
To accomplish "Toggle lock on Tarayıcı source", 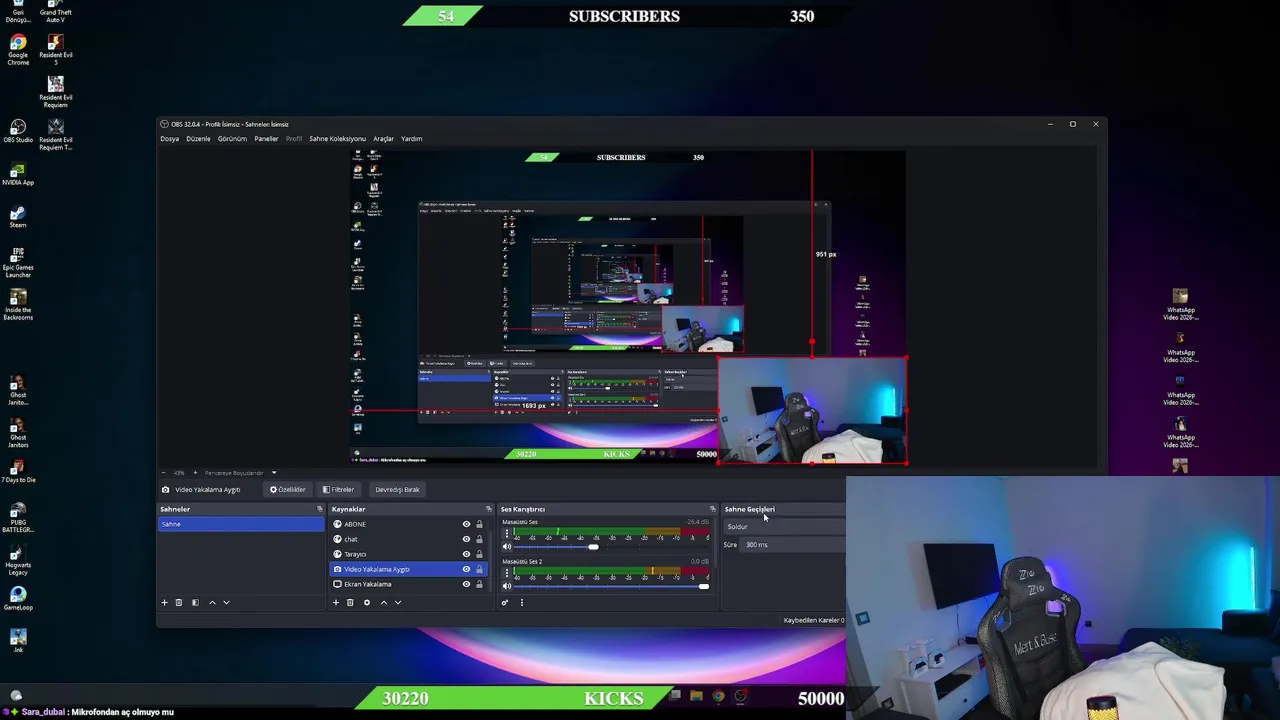I will (479, 554).
